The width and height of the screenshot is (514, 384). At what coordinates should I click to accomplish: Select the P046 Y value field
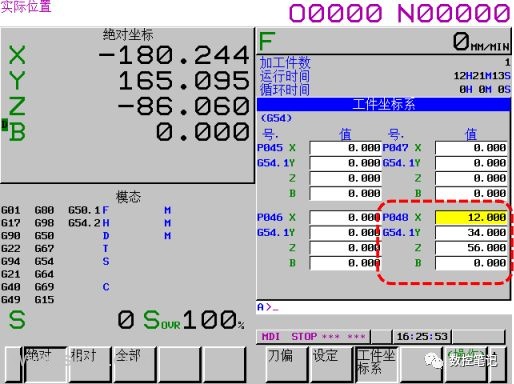(x=345, y=232)
